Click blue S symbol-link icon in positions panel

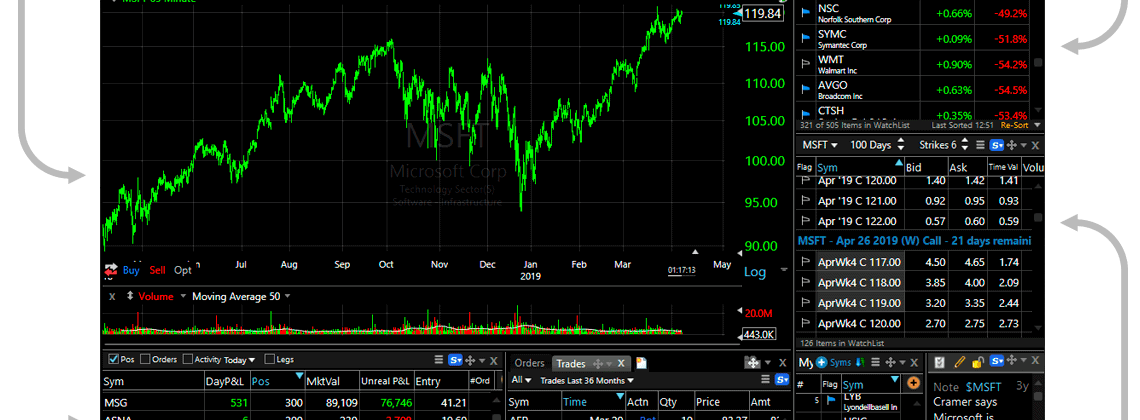[x=455, y=360]
